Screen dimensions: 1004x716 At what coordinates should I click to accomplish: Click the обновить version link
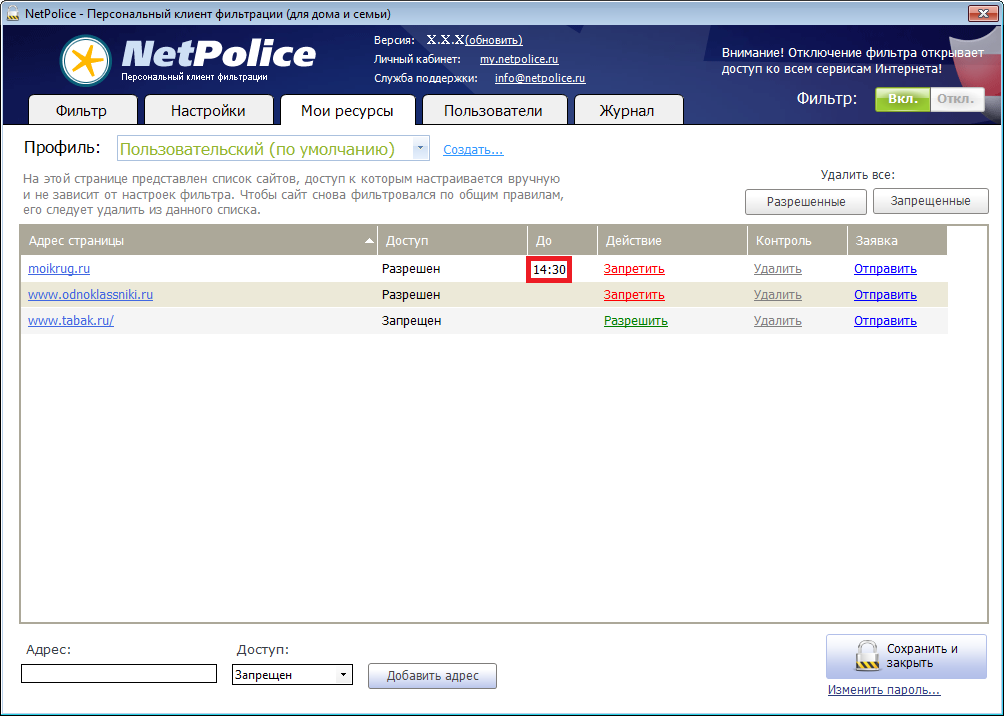tap(494, 40)
